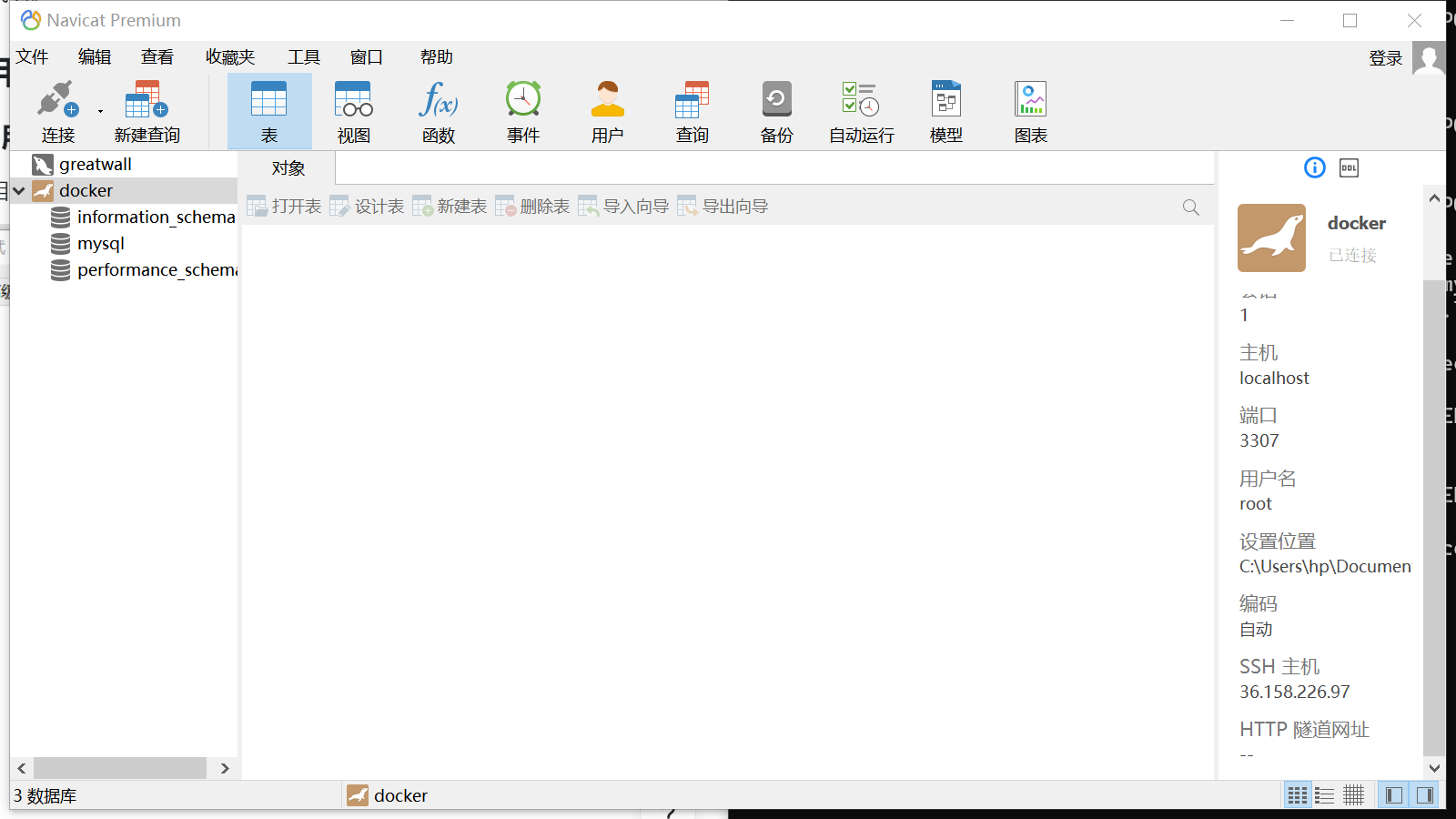Click tree scroll-right arrow
This screenshot has height=819, width=1456.
(225, 768)
